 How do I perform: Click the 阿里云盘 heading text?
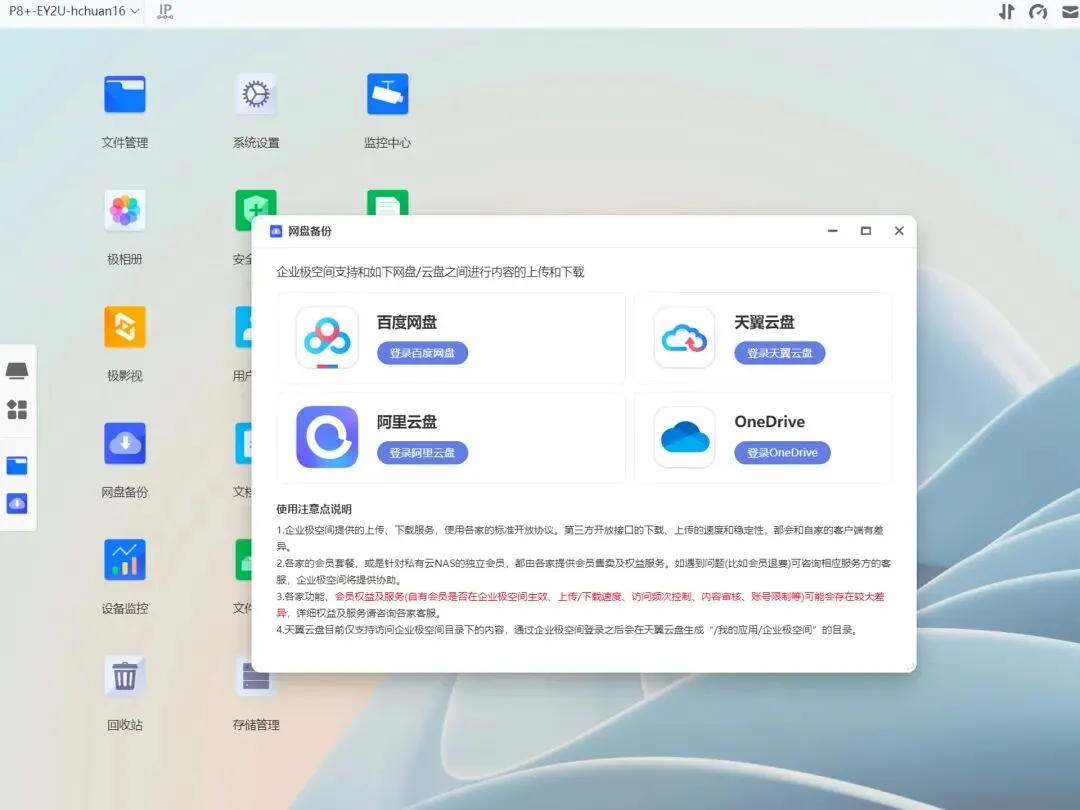[x=406, y=422]
